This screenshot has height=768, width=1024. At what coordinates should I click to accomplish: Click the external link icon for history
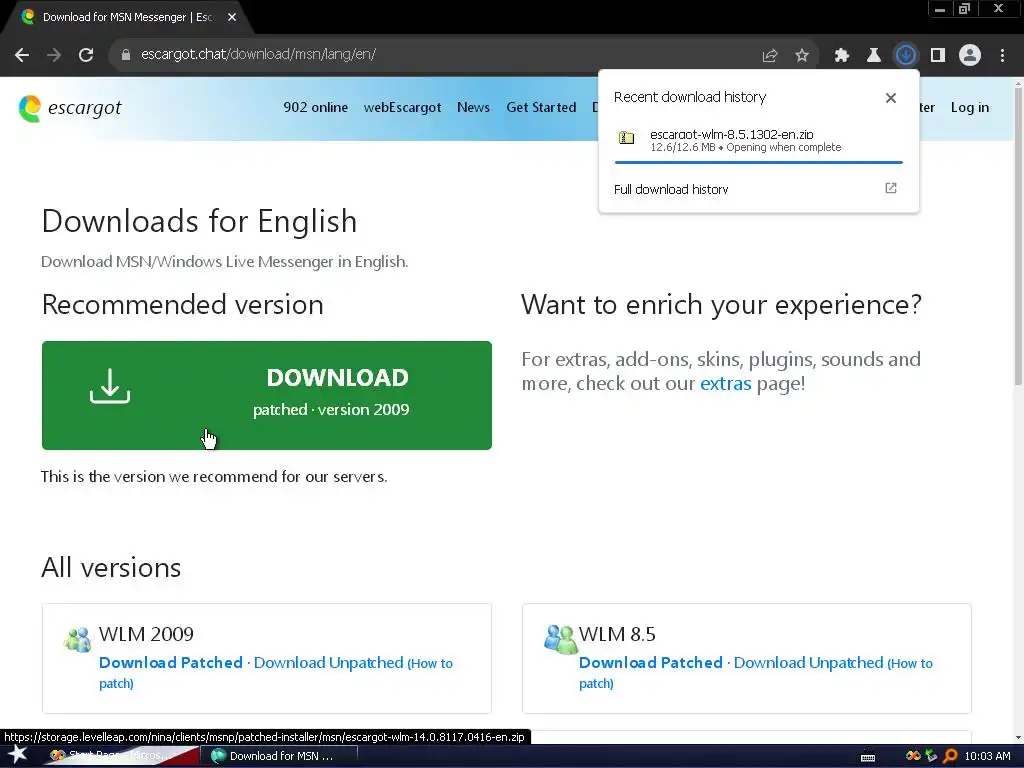pos(891,188)
